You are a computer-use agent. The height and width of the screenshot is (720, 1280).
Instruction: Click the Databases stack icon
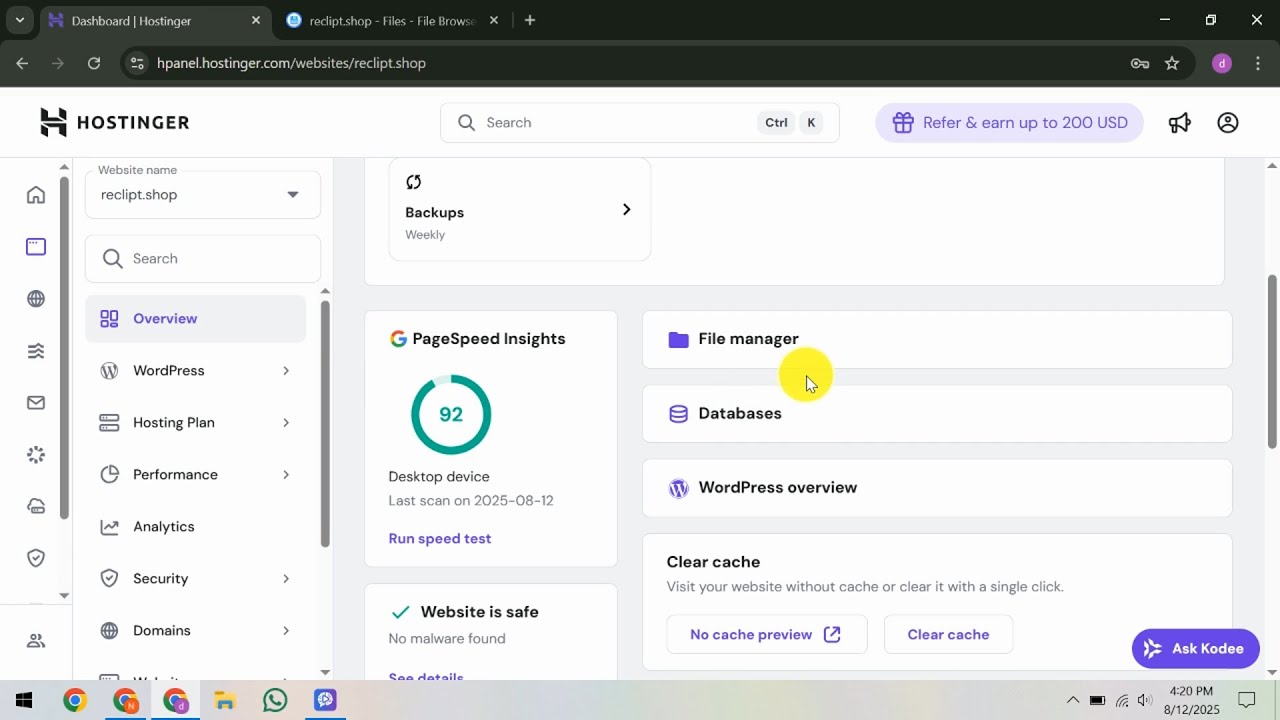point(678,413)
